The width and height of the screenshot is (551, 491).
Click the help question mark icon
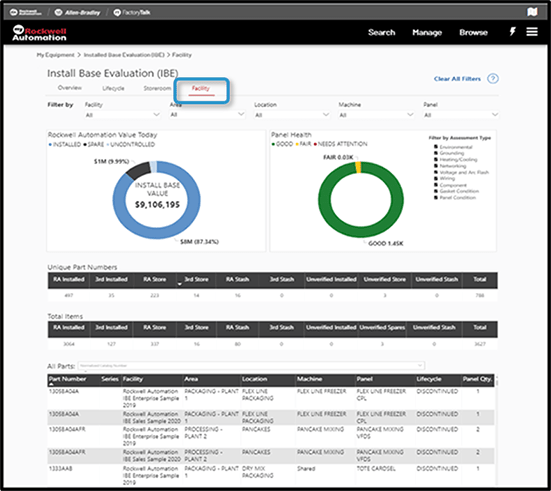[x=493, y=78]
